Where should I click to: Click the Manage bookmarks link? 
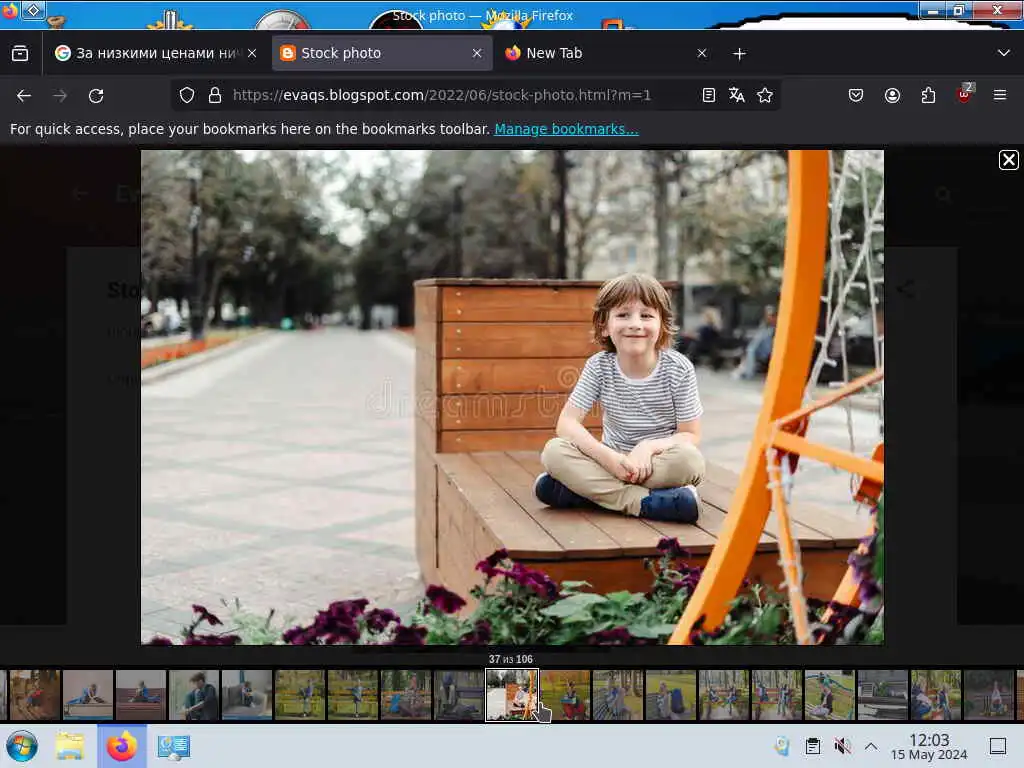[566, 129]
